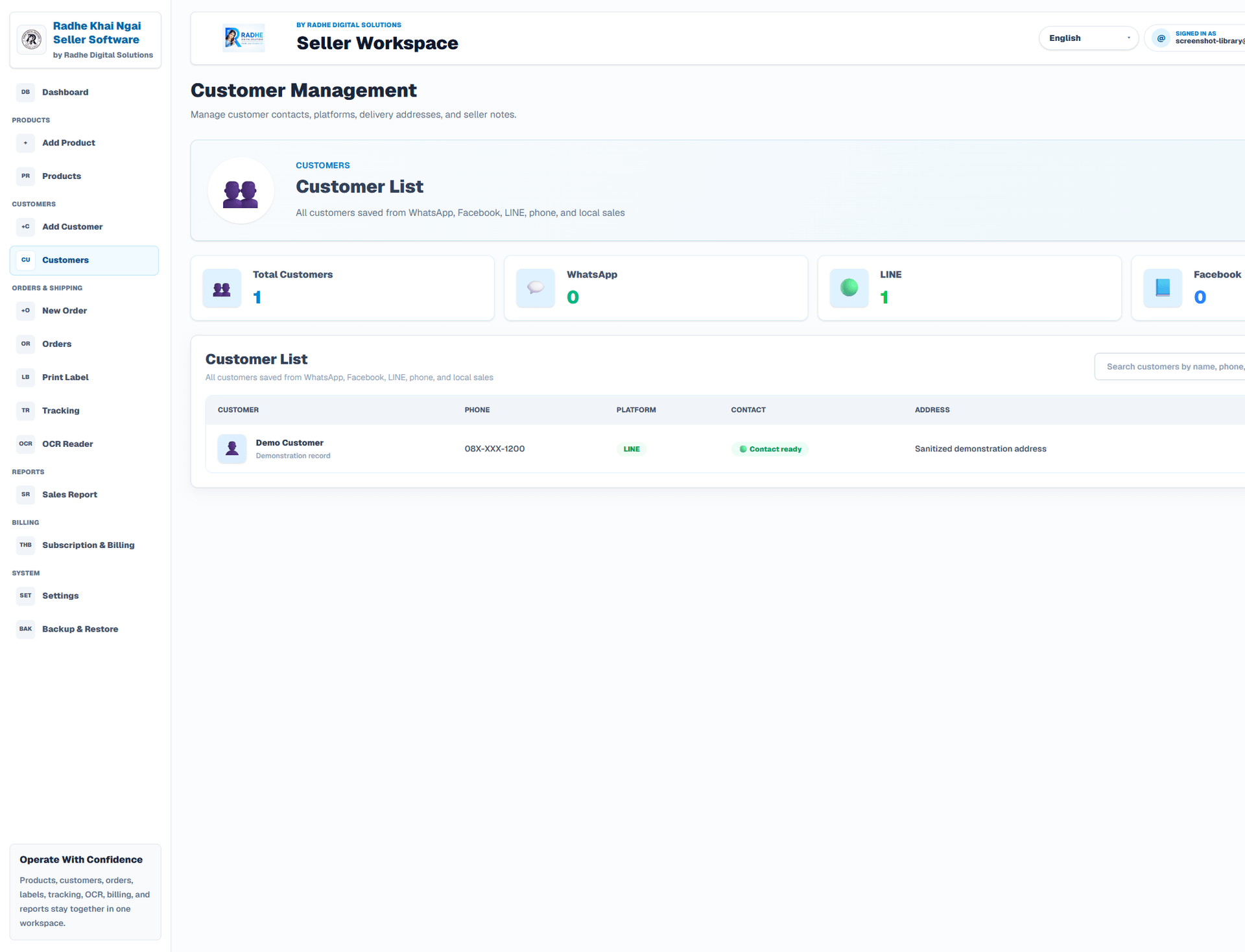Open the Dashboard menu item
This screenshot has height=952, width=1245.
(x=84, y=92)
